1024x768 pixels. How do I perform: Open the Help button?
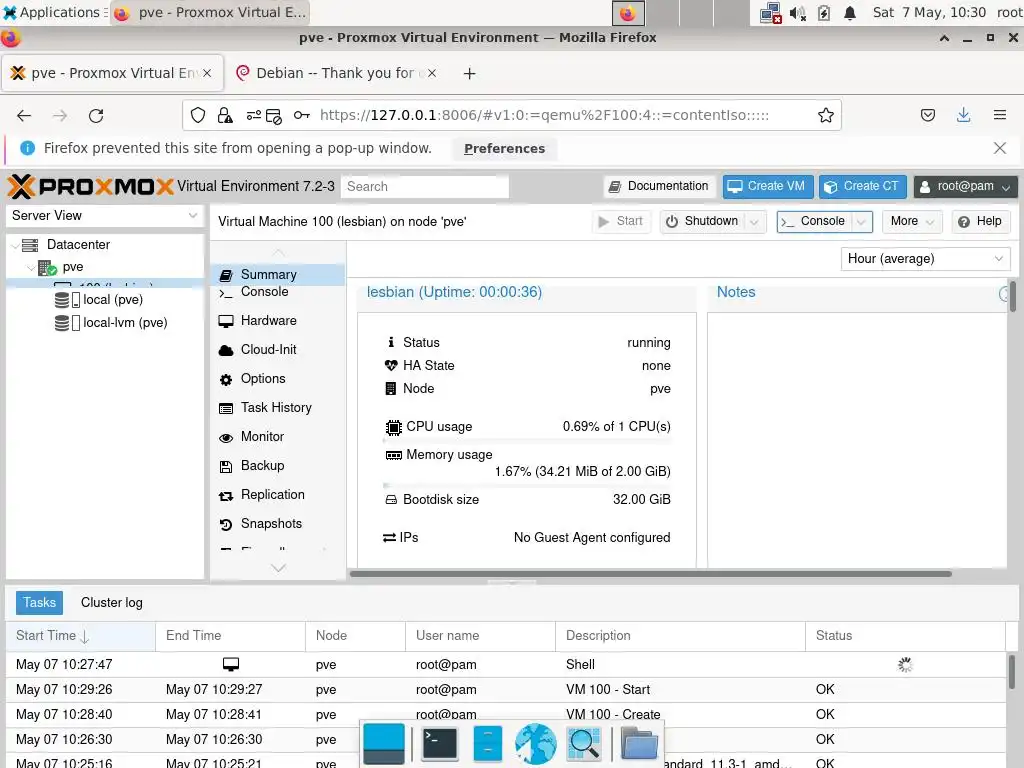[x=980, y=221]
